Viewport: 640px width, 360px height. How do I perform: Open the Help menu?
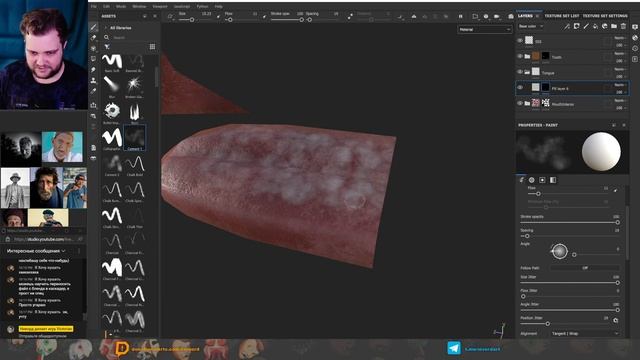click(x=219, y=7)
